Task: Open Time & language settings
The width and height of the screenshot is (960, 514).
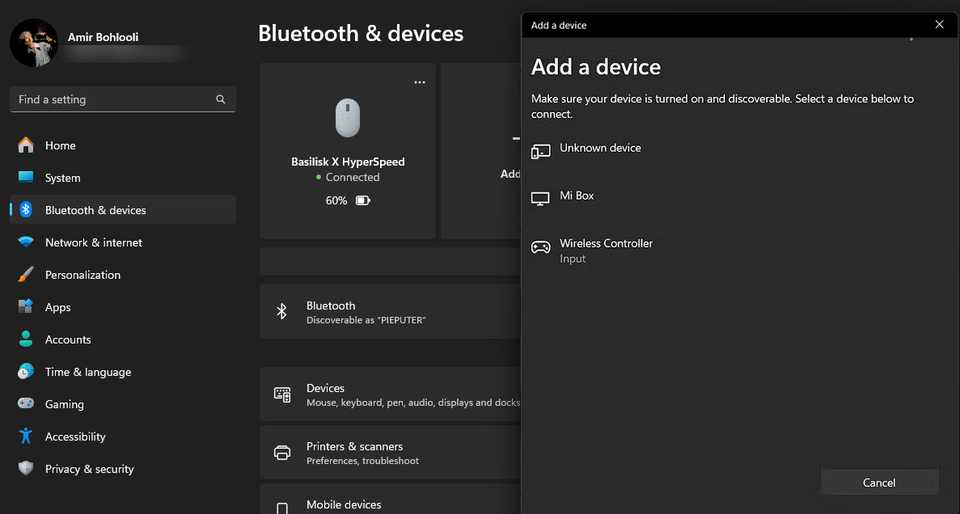Action: (x=87, y=372)
